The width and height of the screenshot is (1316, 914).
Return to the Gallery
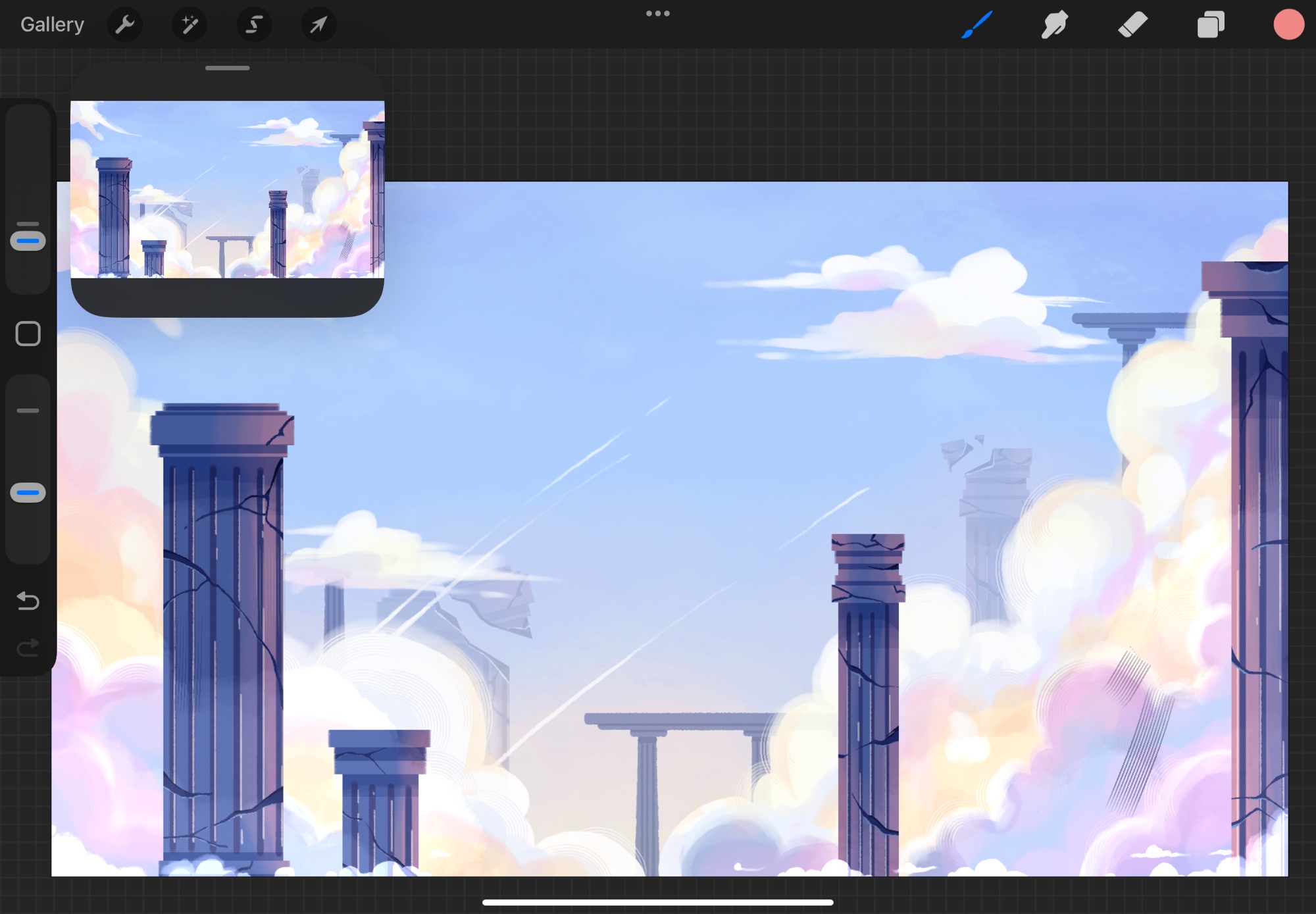coord(52,25)
